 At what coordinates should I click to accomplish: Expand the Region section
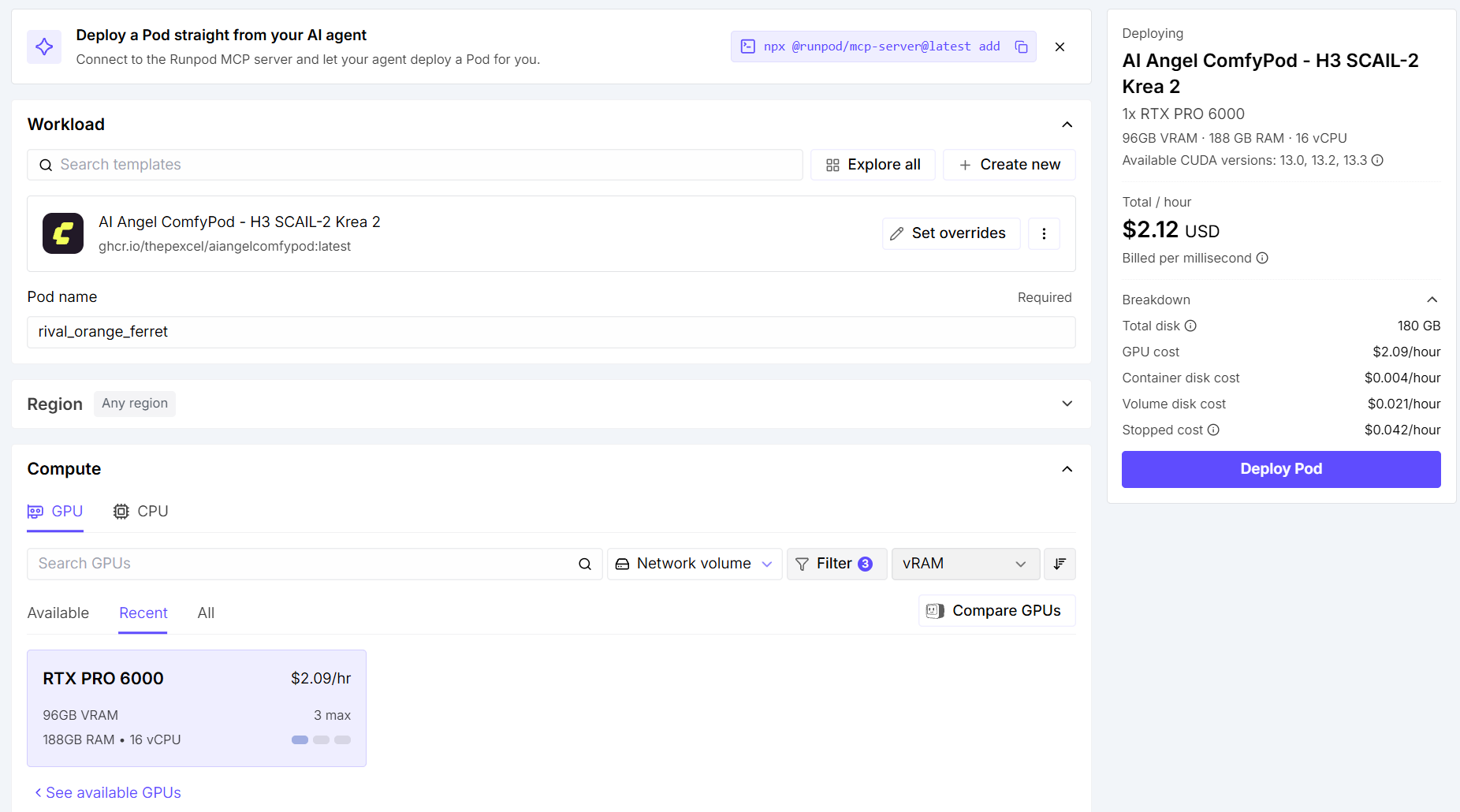pyautogui.click(x=1067, y=404)
